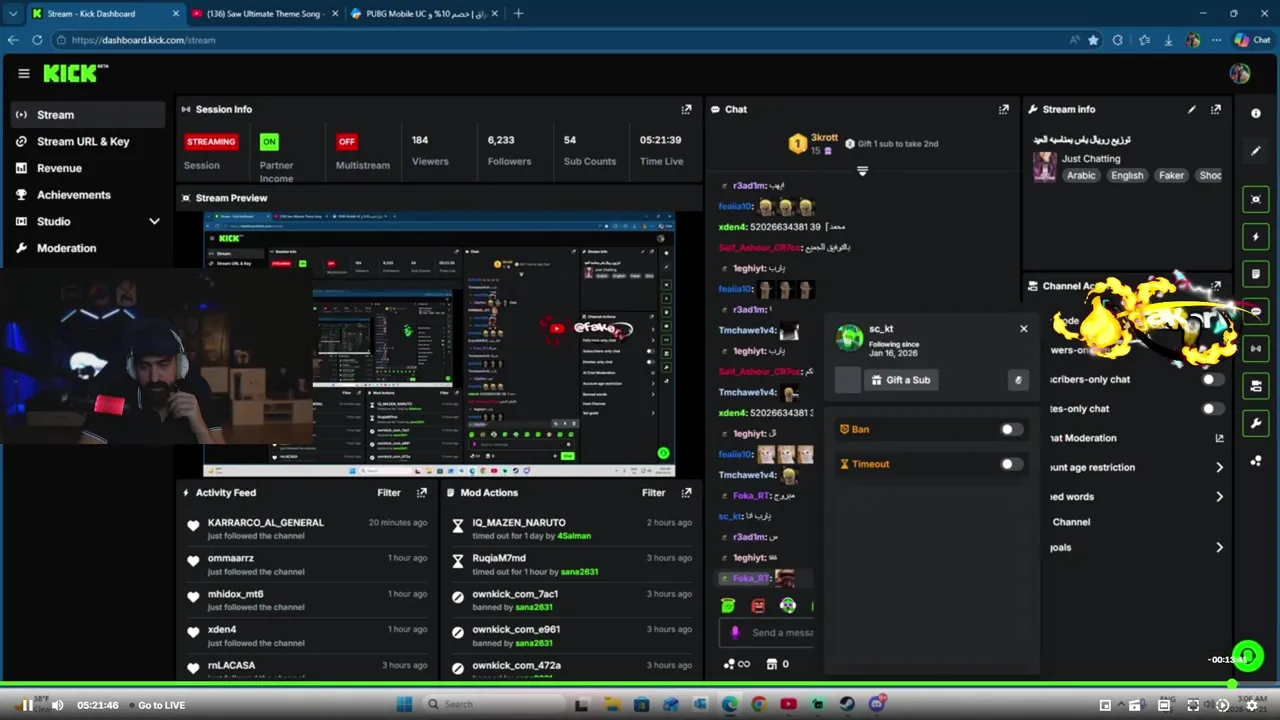Screen dimensions: 1280x720
Task: Toggle the Ban switch for sc_kt
Action: coord(1011,429)
